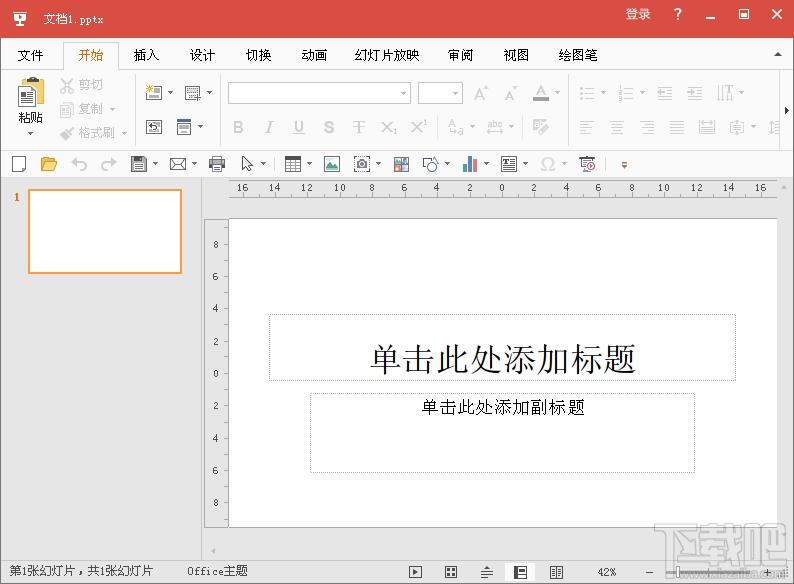This screenshot has width=794, height=584.
Task: Click the Paste (粘贴) clipboard icon
Action: click(x=31, y=91)
